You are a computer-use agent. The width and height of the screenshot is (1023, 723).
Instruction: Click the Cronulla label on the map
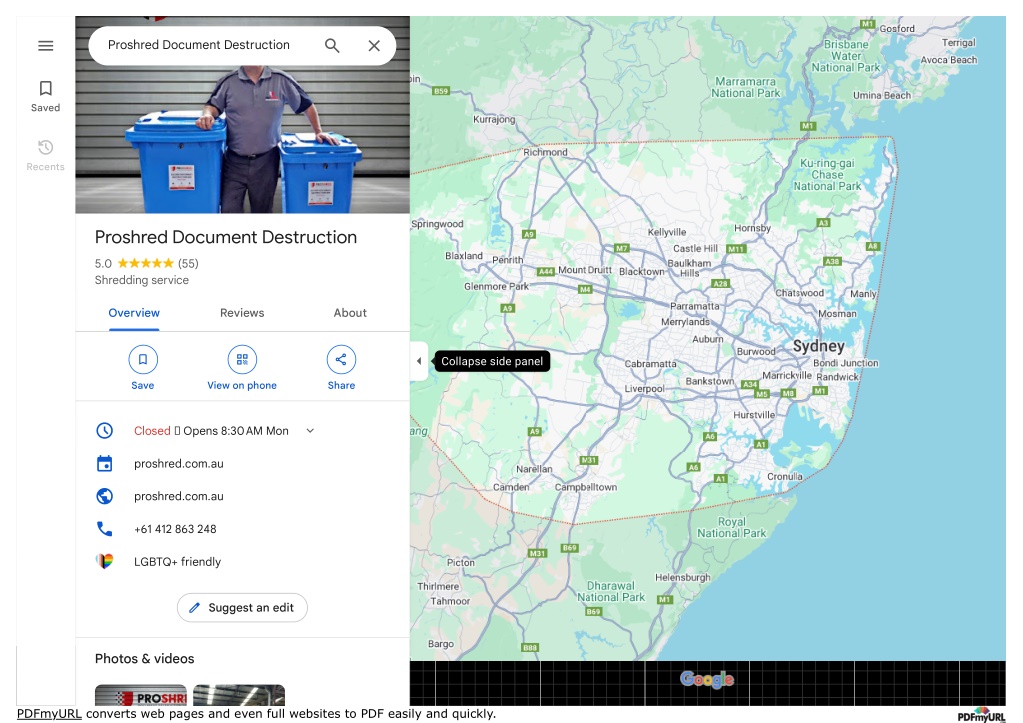(785, 476)
